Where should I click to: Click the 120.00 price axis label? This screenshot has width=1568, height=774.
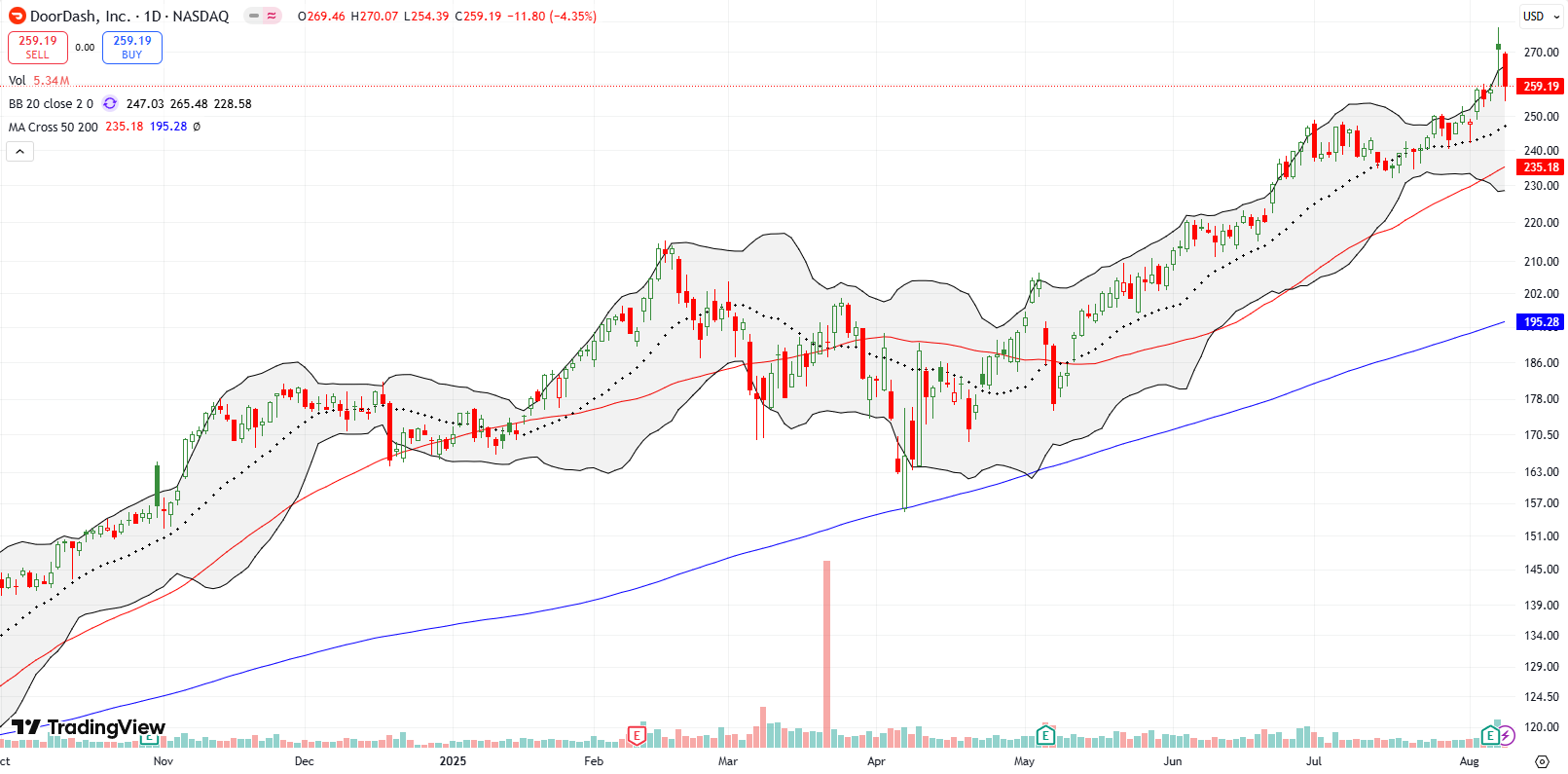[1542, 727]
